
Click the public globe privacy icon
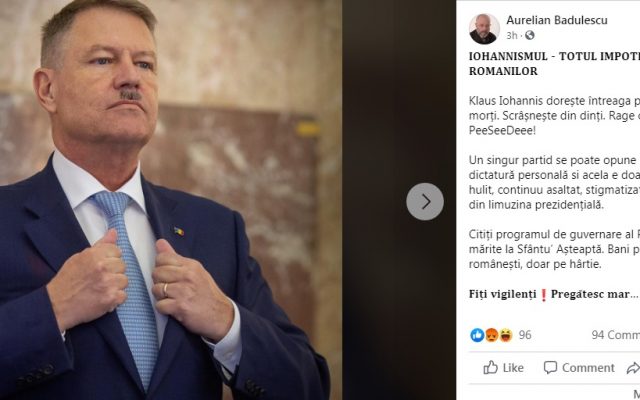[x=529, y=36]
